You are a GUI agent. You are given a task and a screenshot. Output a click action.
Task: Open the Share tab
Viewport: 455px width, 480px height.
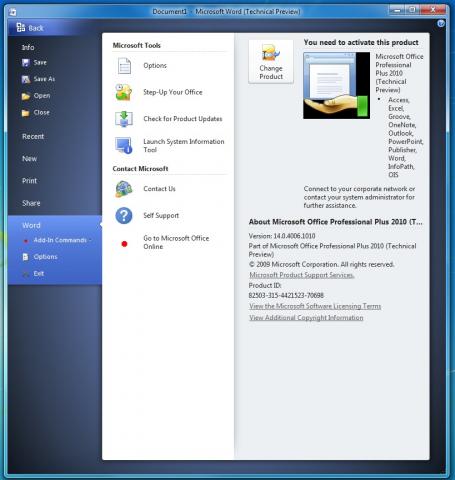tap(31, 203)
